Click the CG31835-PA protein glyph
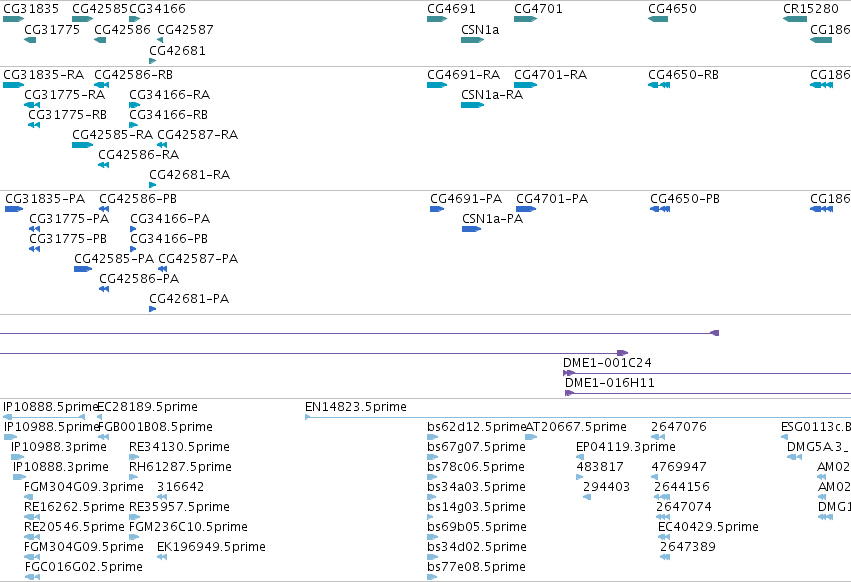 pyautogui.click(x=14, y=209)
